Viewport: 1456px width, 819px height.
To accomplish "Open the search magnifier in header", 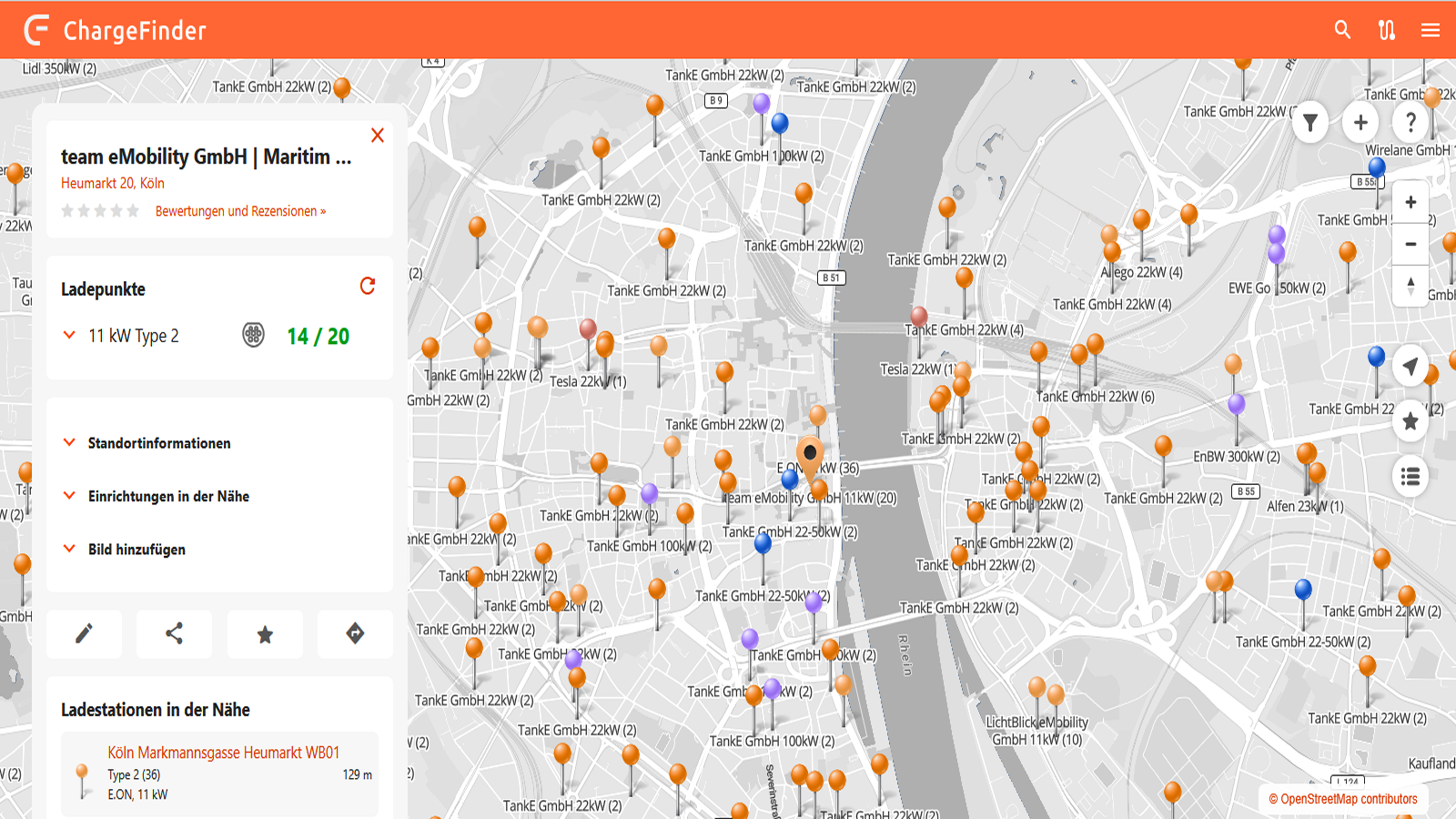I will [1342, 30].
